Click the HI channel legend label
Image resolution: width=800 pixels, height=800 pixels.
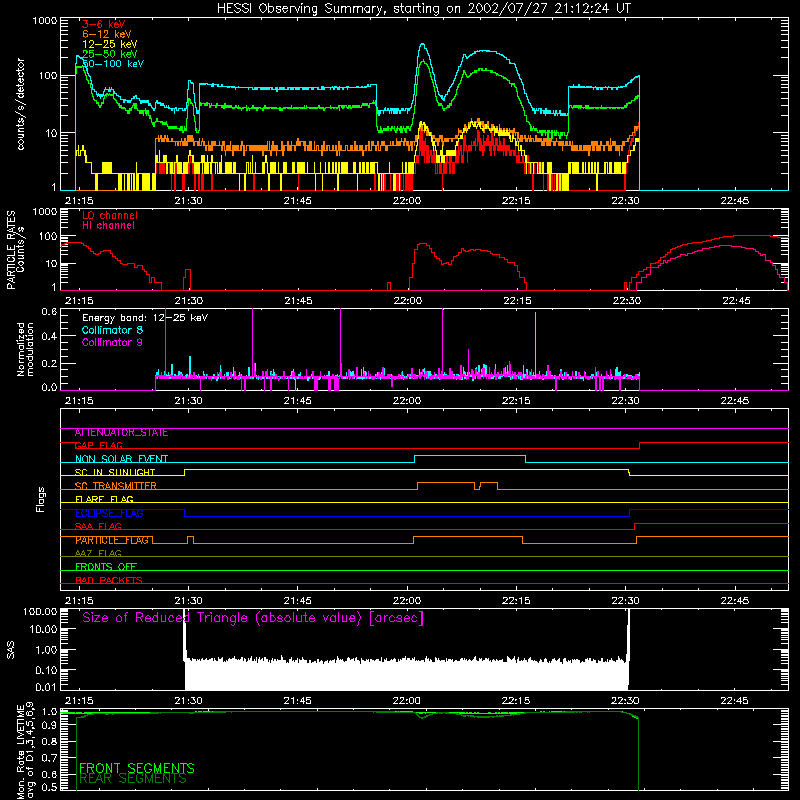point(108,226)
